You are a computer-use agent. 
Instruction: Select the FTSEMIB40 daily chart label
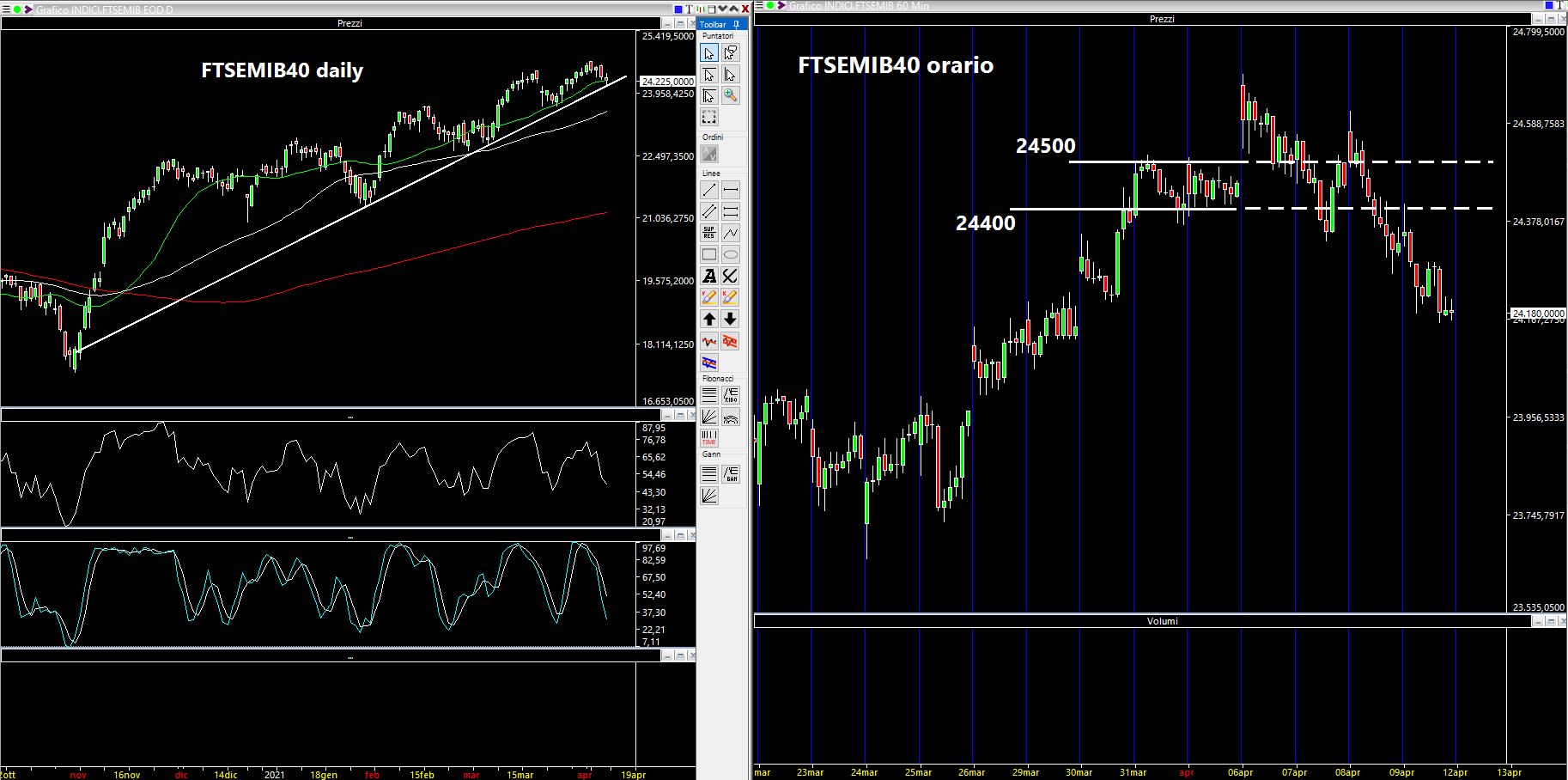pyautogui.click(x=282, y=70)
